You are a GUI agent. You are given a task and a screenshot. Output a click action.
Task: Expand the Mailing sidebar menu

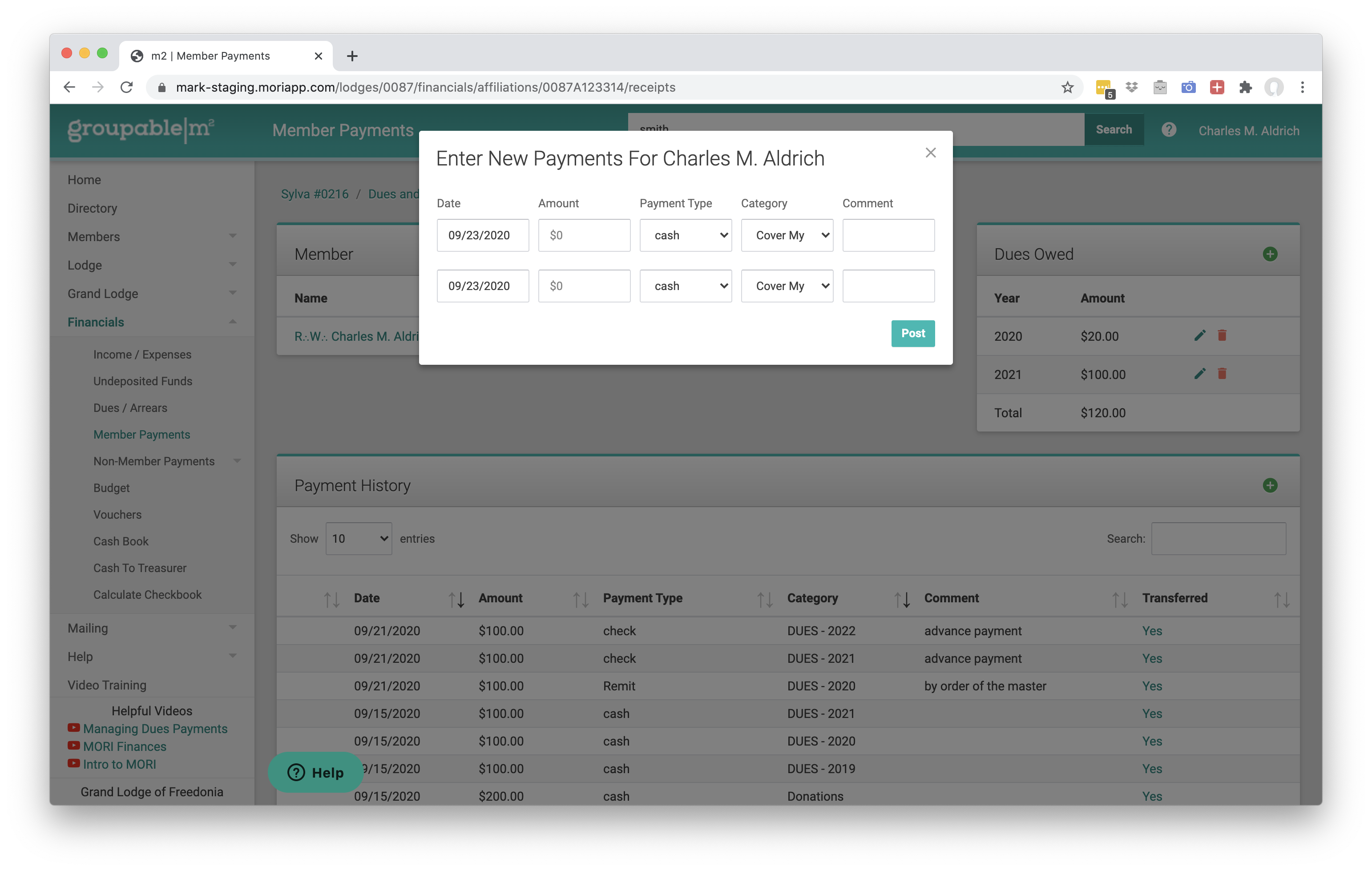click(x=152, y=628)
